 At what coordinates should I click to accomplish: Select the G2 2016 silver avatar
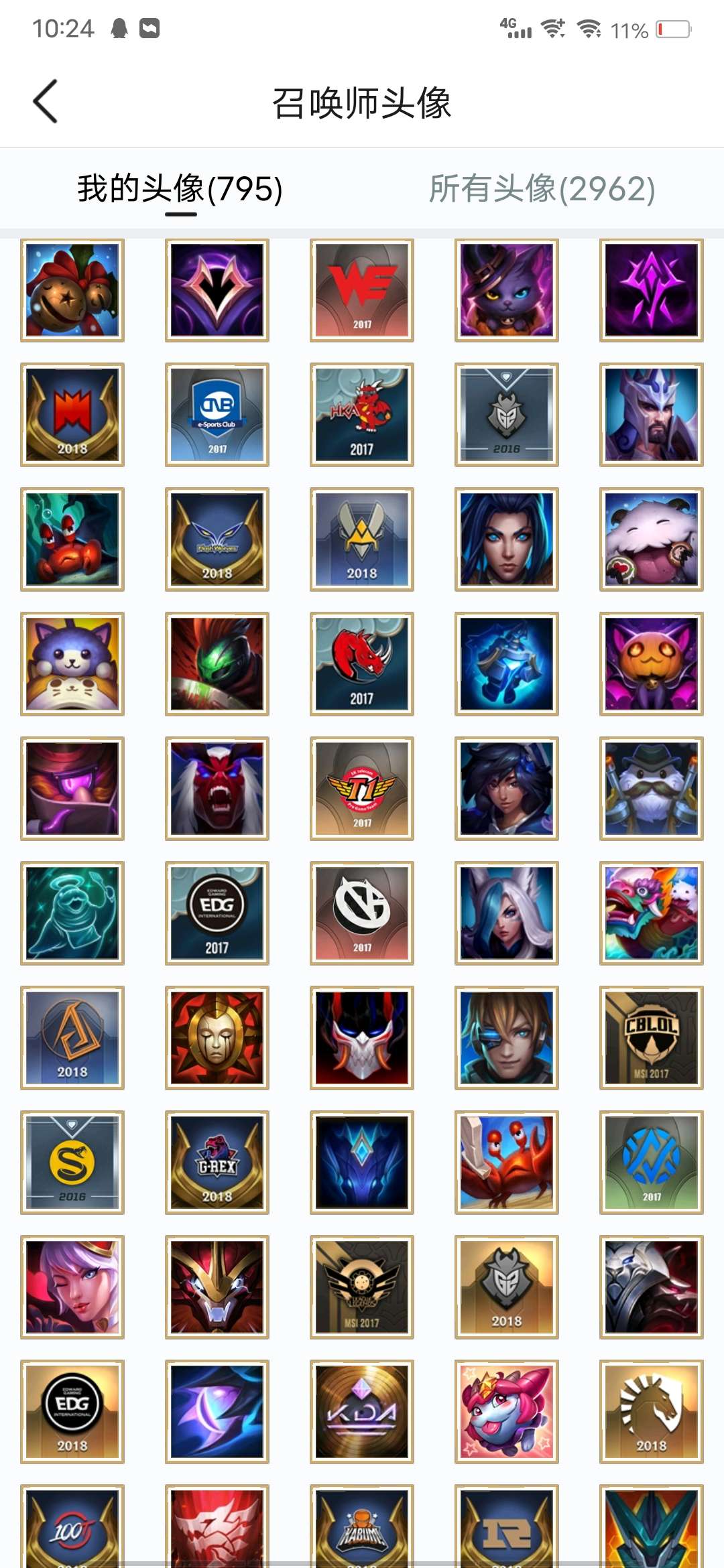coord(507,415)
